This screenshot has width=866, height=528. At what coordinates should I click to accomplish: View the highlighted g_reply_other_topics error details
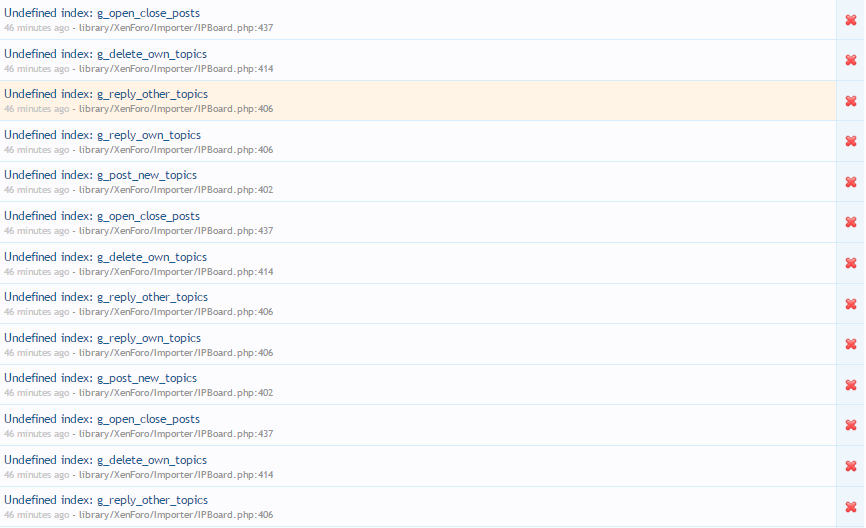[152, 94]
